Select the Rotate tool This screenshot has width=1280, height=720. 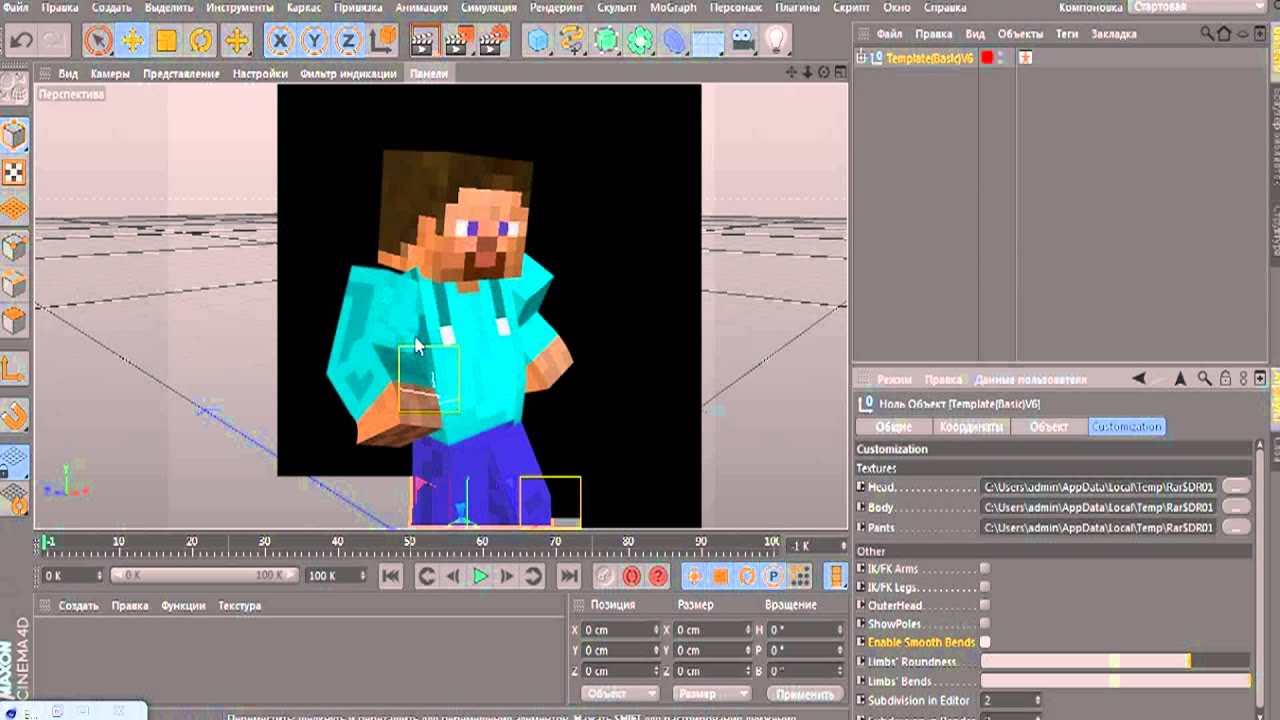click(x=201, y=41)
